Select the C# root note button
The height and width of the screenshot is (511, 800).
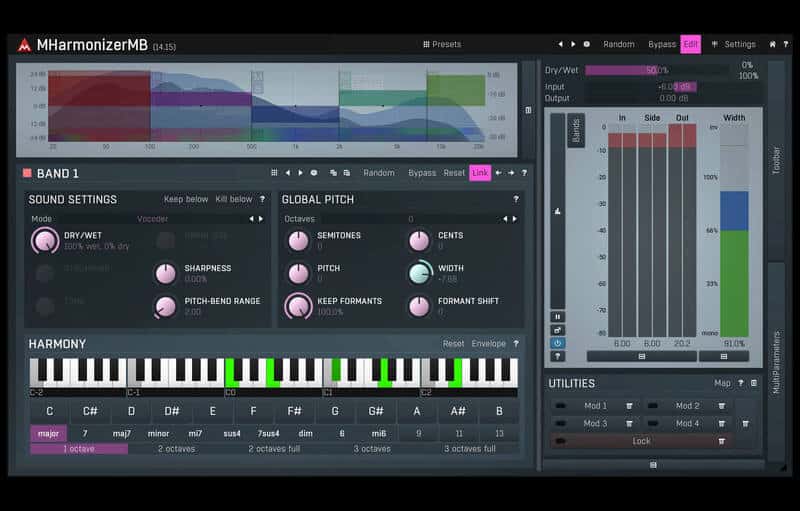point(90,411)
